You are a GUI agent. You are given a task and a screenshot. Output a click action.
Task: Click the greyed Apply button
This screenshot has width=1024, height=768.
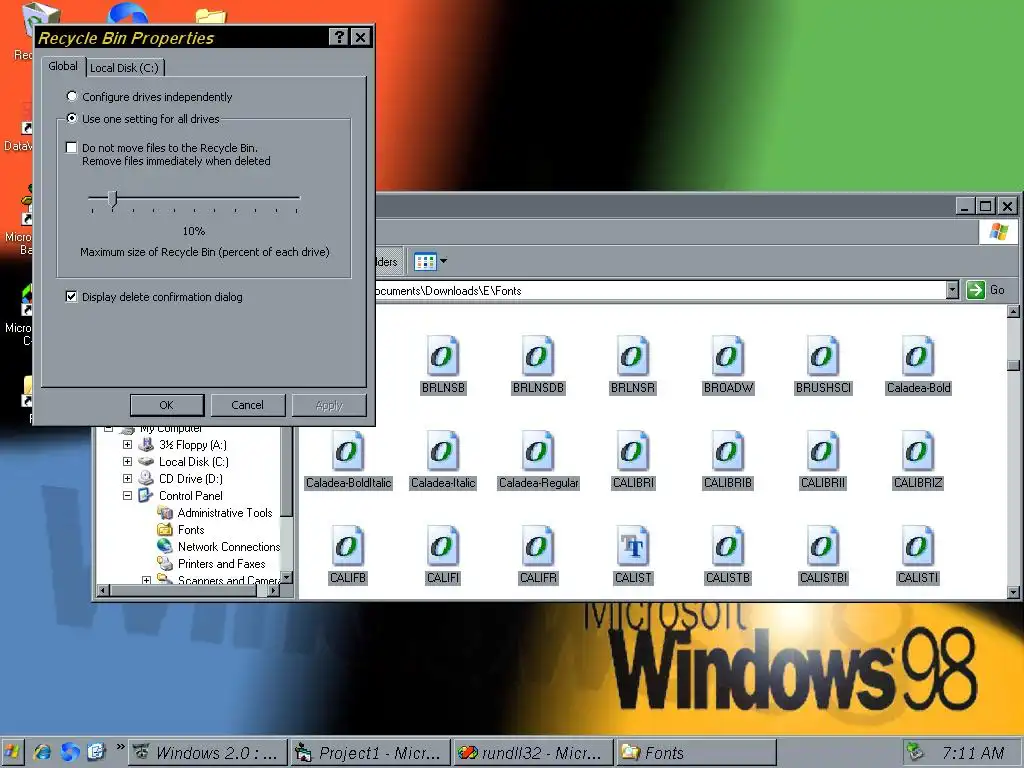(329, 405)
